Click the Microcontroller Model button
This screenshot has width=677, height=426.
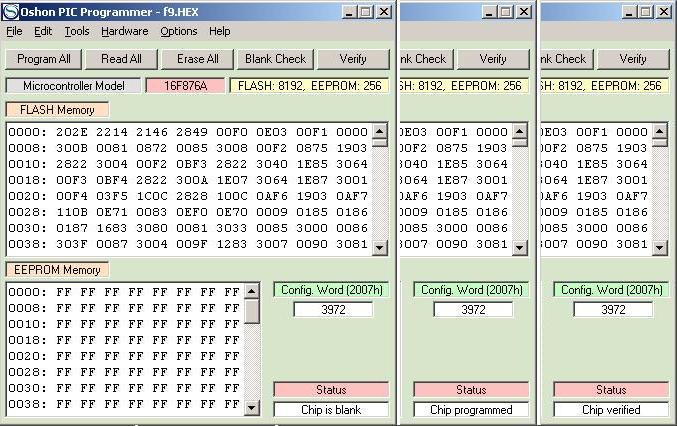pyautogui.click(x=73, y=86)
